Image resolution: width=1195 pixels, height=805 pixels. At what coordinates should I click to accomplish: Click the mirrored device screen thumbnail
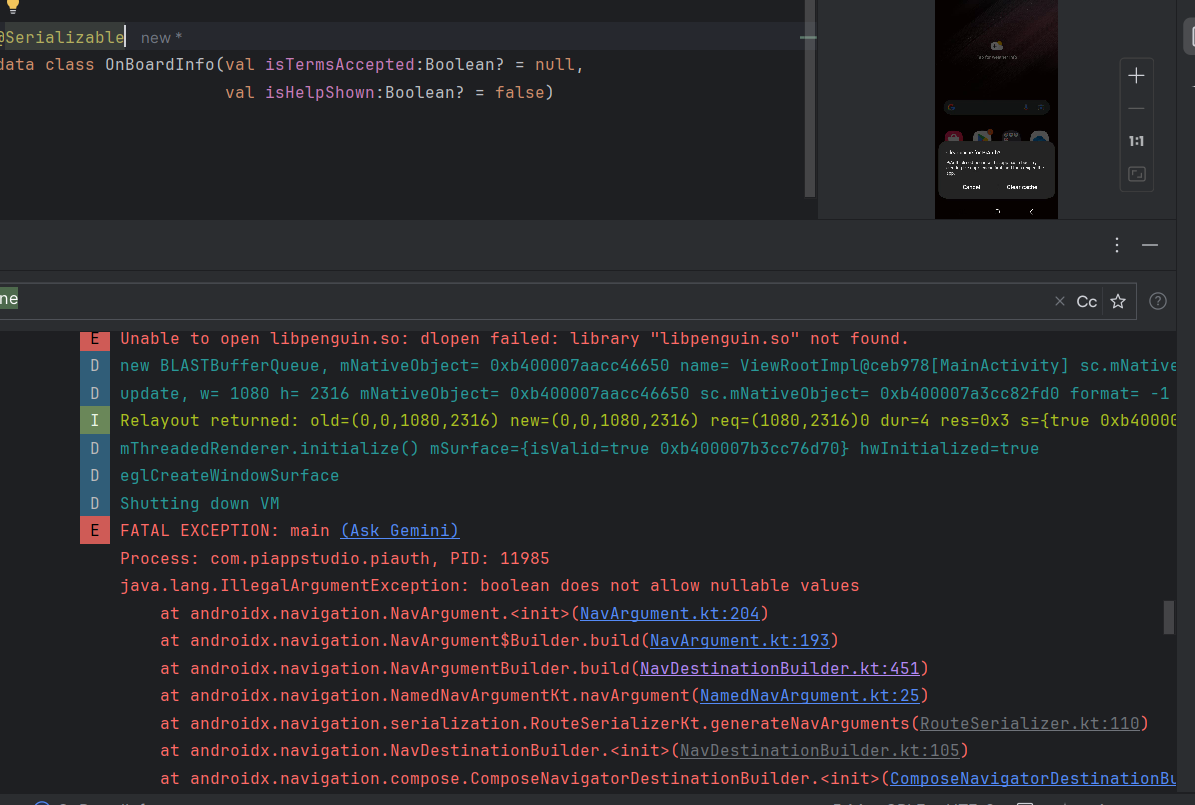coord(996,110)
